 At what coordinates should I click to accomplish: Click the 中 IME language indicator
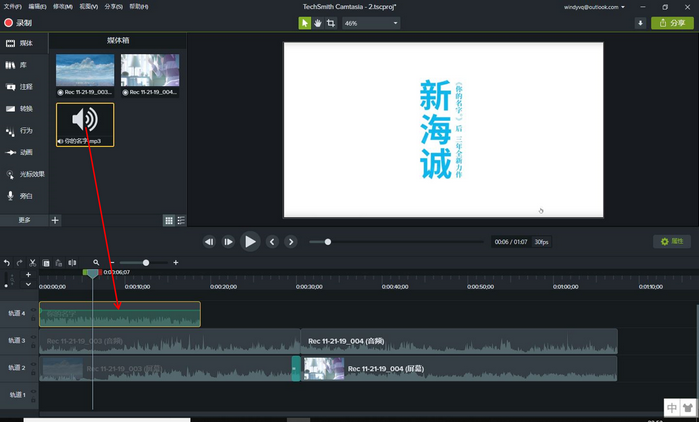click(x=672, y=407)
